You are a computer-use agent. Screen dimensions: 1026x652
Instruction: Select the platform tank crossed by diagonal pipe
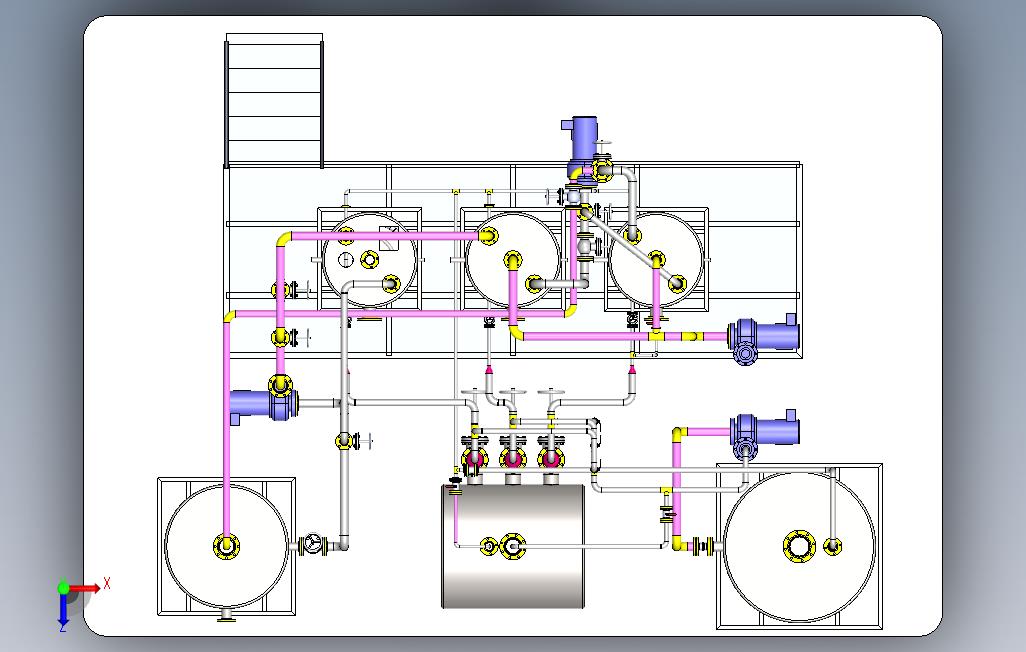[656, 259]
